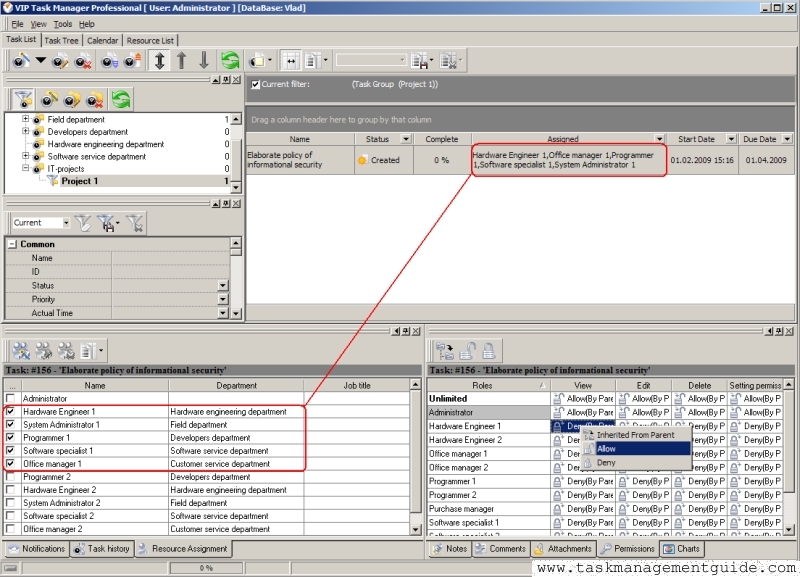Toggle the expand/collapse vertical arrows icon
The image size is (800, 577).
159,61
